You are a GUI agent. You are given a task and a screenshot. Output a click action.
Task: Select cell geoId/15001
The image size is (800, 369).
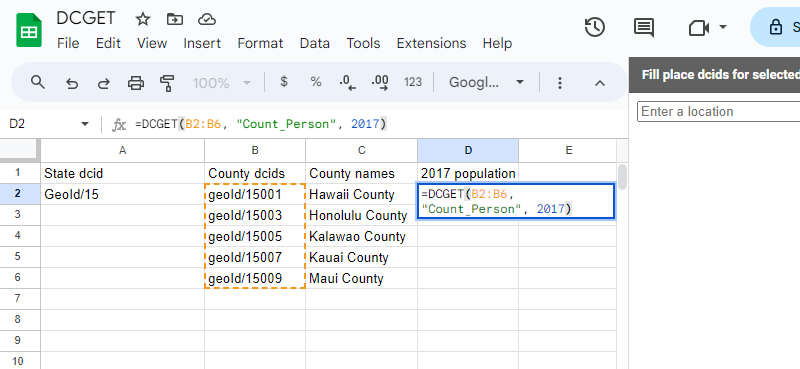255,194
